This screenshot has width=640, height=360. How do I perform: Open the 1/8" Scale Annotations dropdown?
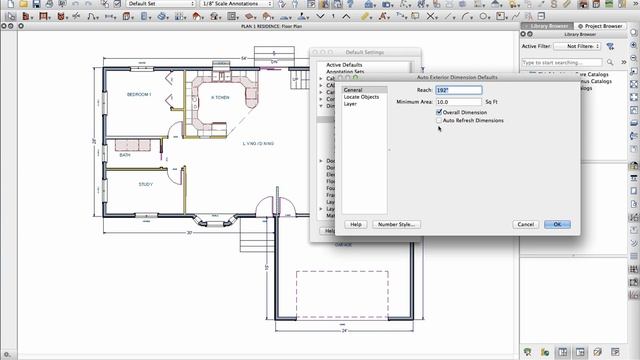[x=237, y=4]
